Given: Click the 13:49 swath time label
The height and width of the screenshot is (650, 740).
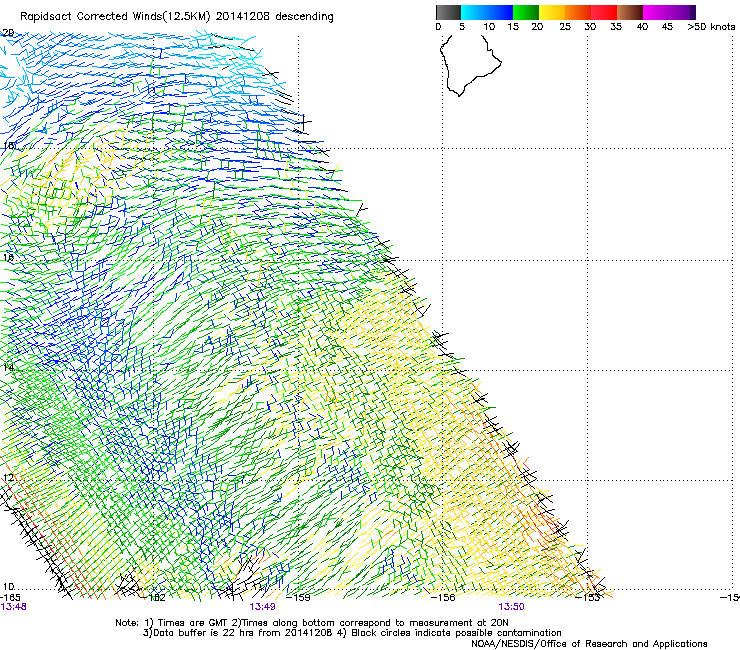Looking at the screenshot, I should tap(262, 607).
